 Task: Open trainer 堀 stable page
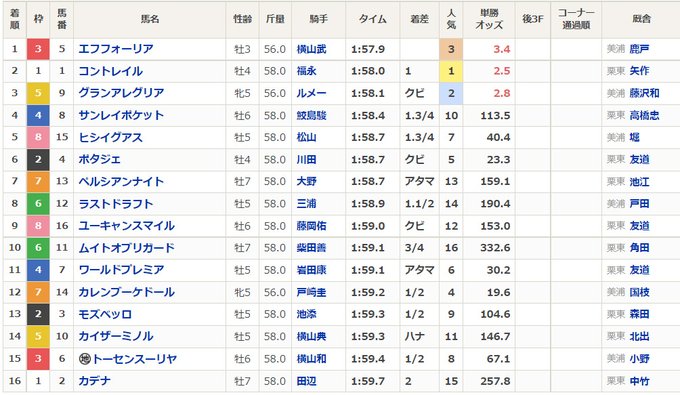[635, 137]
